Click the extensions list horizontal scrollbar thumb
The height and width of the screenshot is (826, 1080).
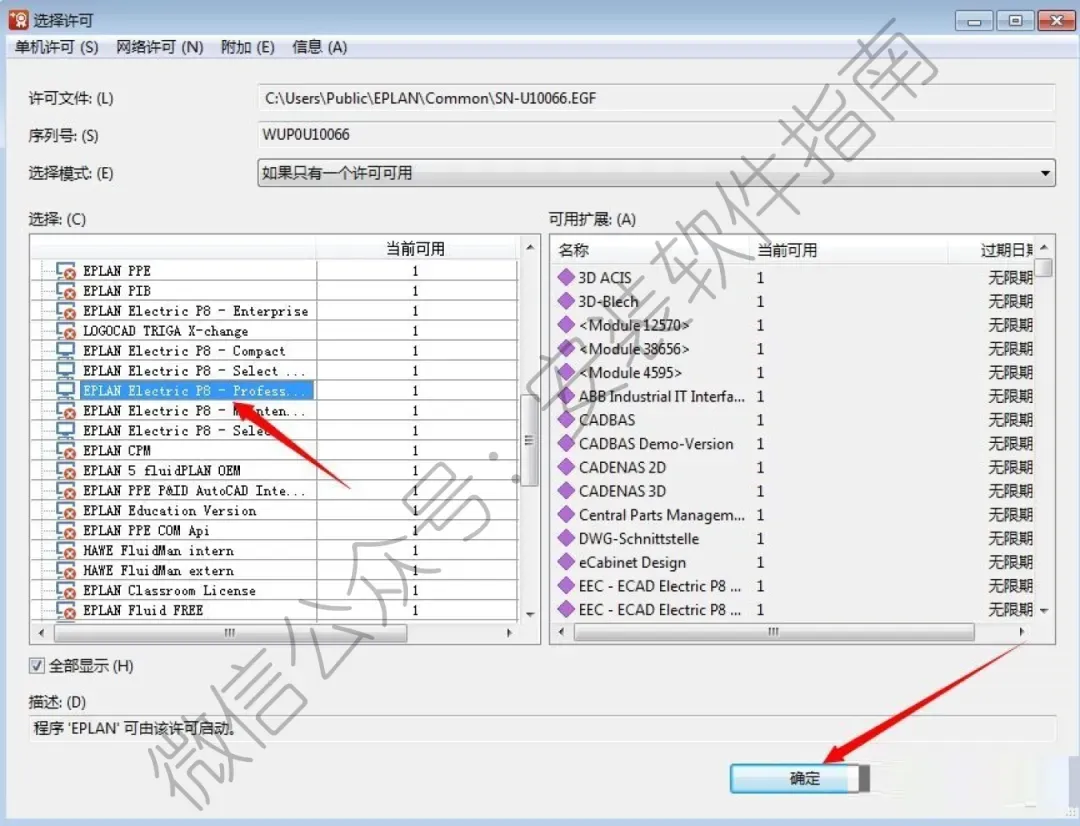click(x=773, y=632)
